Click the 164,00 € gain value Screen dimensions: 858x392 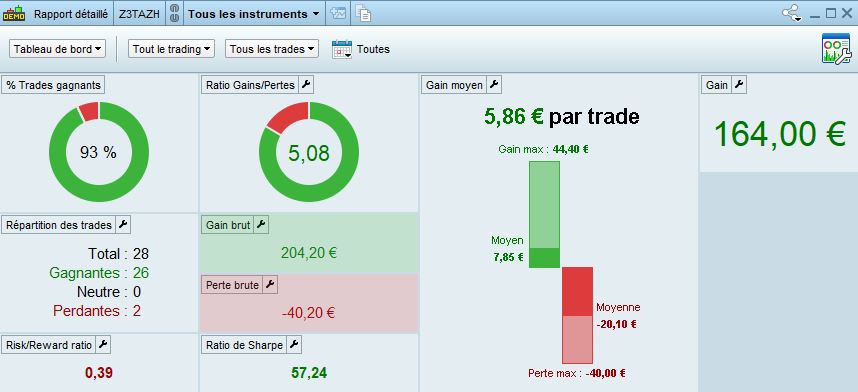780,134
